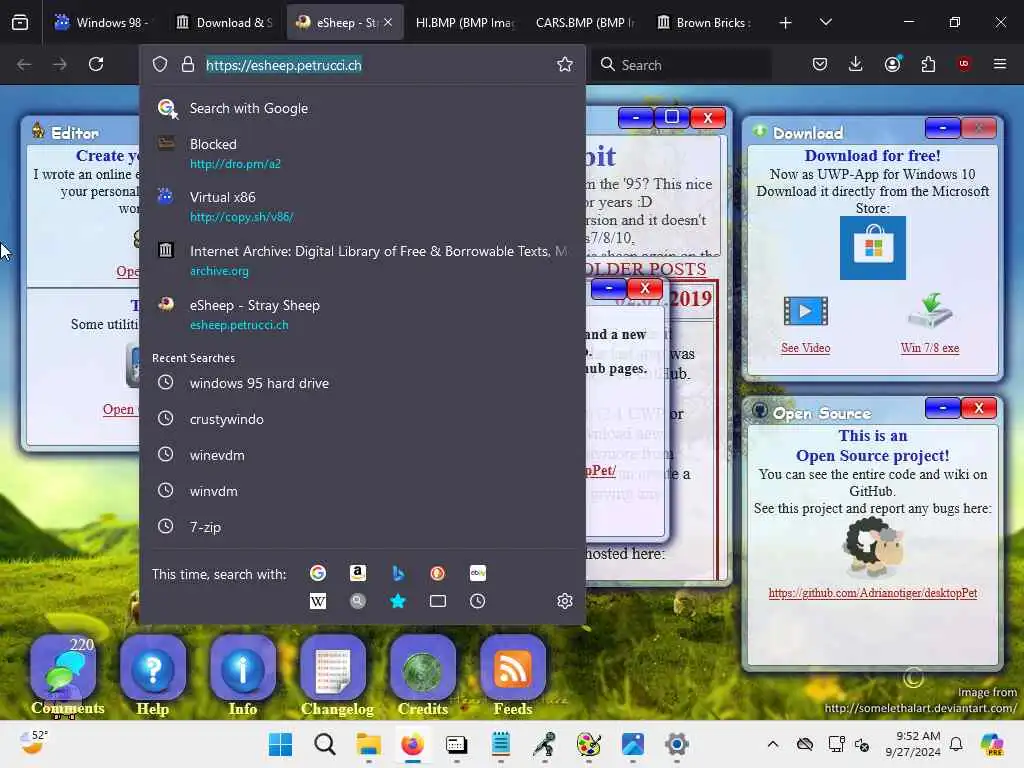Open Firefox View icon at the tab strip start
Viewport: 1024px width, 768px height.
click(x=20, y=22)
